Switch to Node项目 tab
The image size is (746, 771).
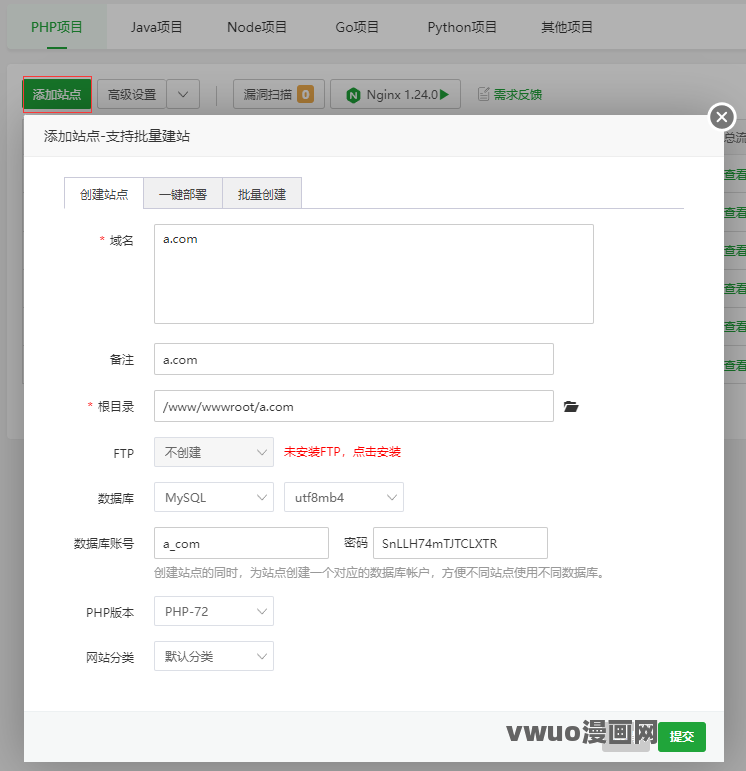click(257, 27)
